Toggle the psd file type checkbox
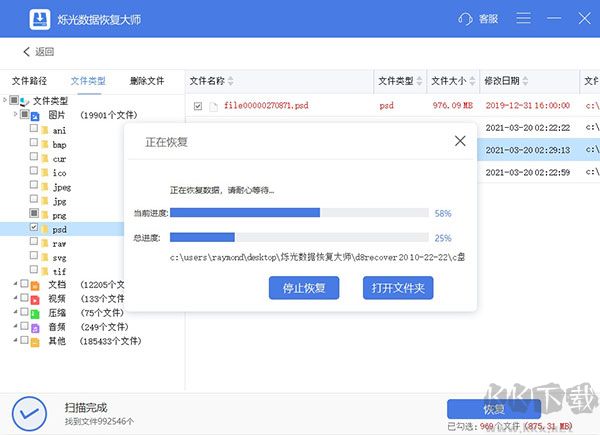Screen dimensions: 600x435 (34, 228)
